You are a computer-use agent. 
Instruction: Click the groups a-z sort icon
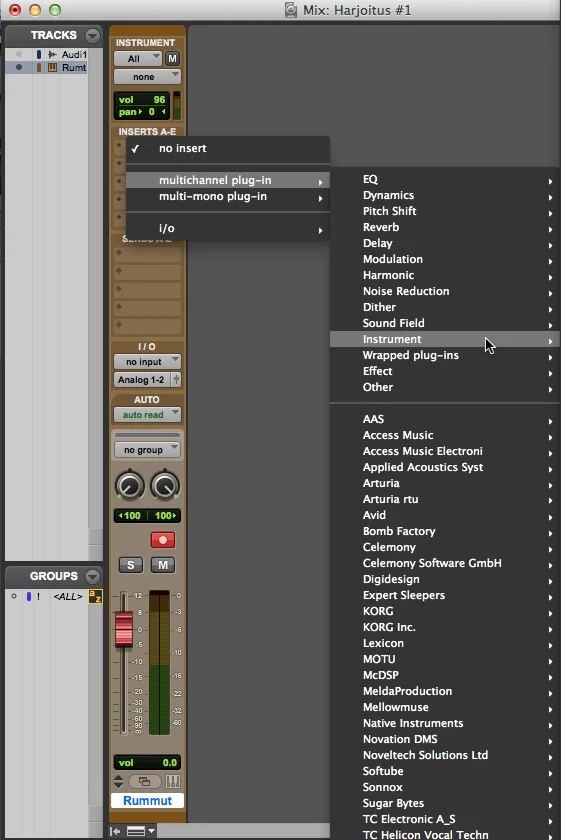point(95,596)
